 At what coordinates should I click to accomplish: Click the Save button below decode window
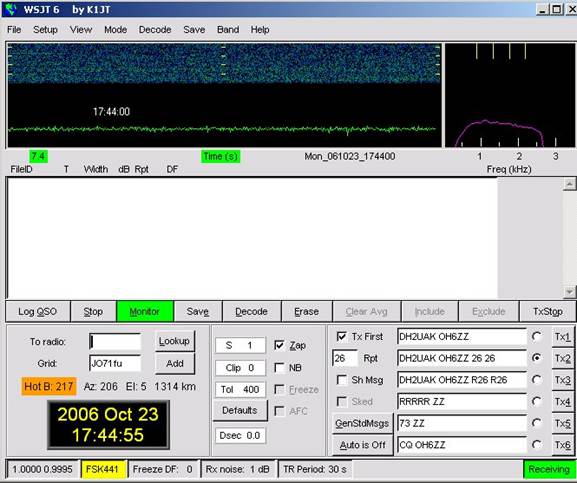click(198, 312)
